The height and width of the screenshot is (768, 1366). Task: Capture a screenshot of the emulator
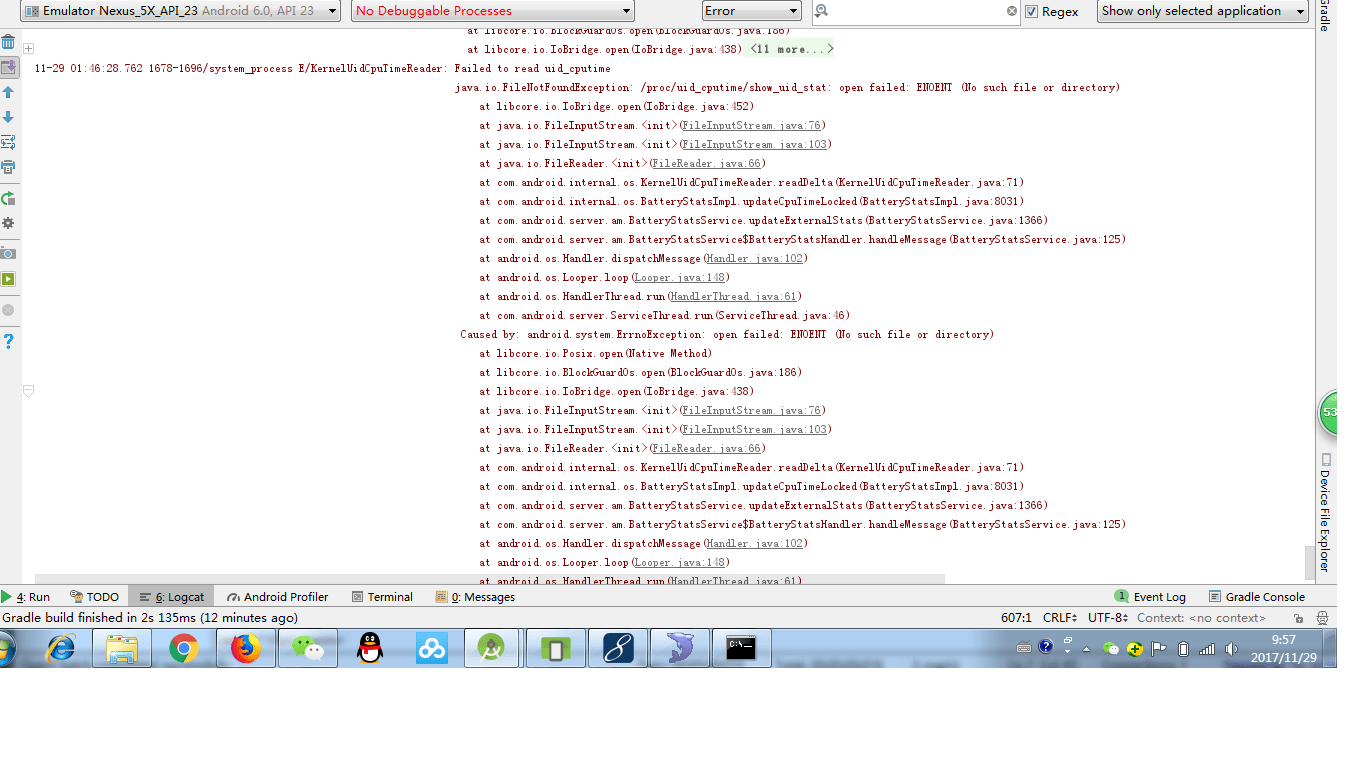(10, 252)
